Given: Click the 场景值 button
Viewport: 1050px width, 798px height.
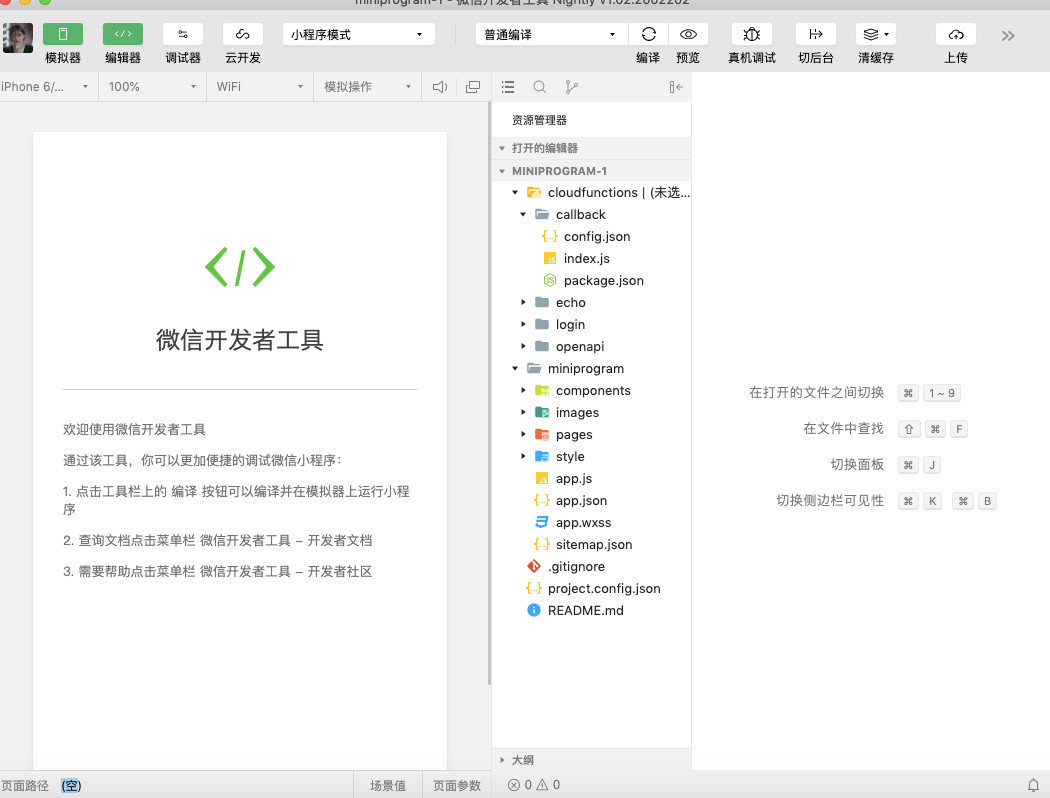Looking at the screenshot, I should 388,785.
